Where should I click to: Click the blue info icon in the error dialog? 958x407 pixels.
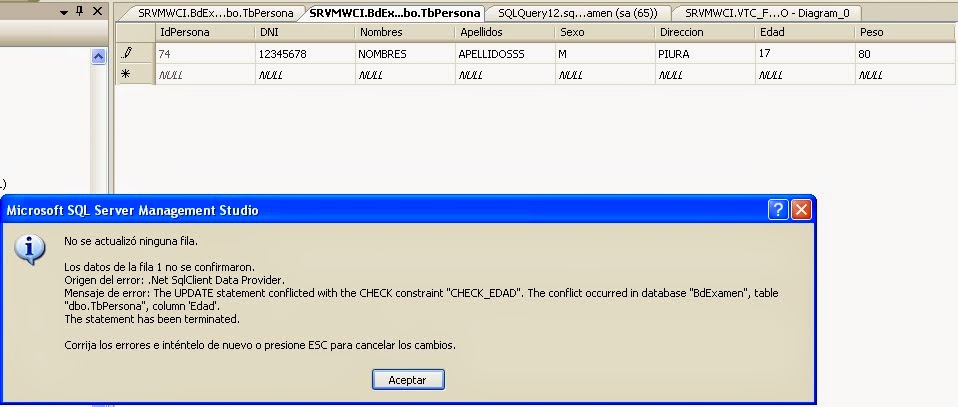29,249
